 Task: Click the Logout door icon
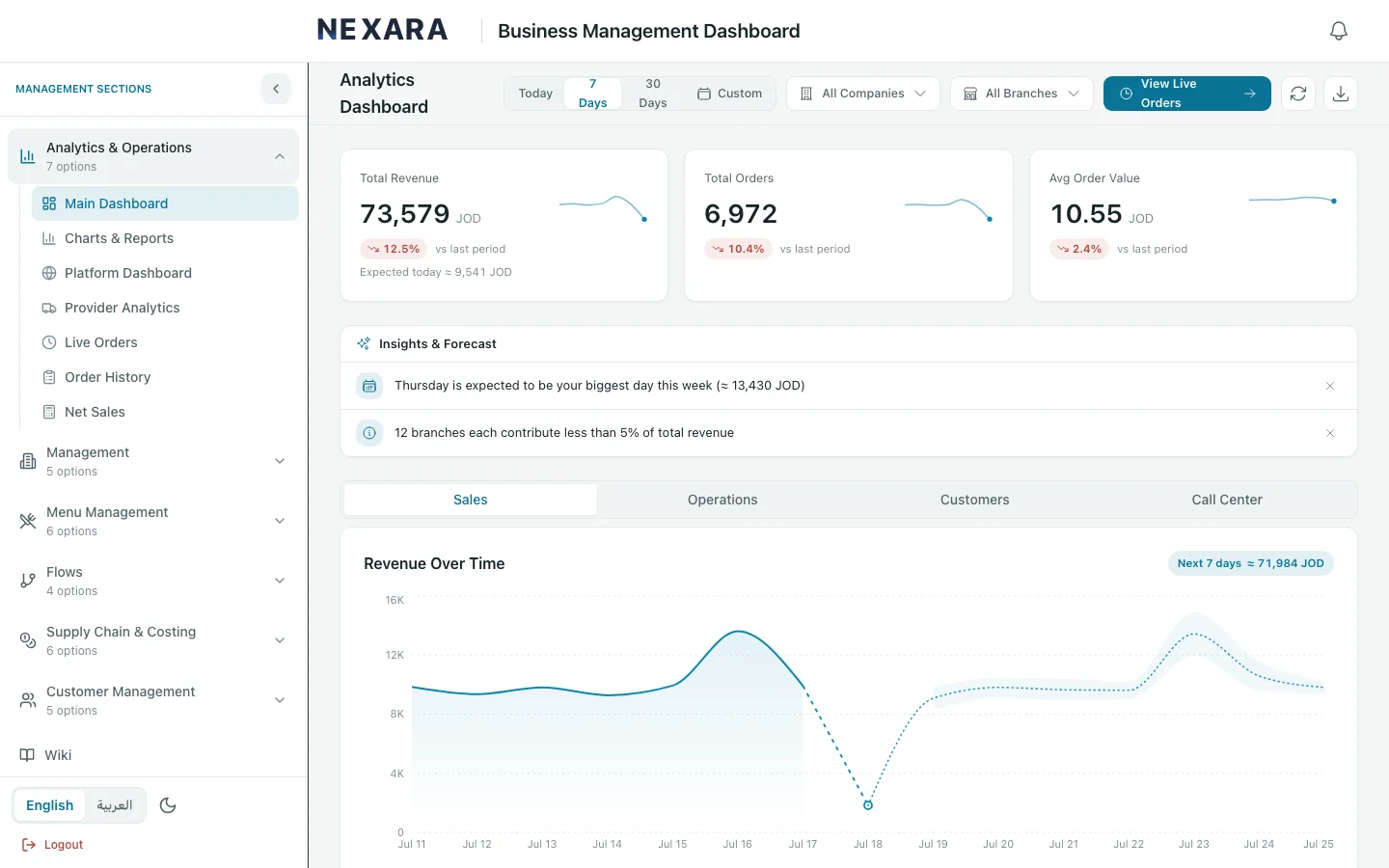tap(29, 845)
